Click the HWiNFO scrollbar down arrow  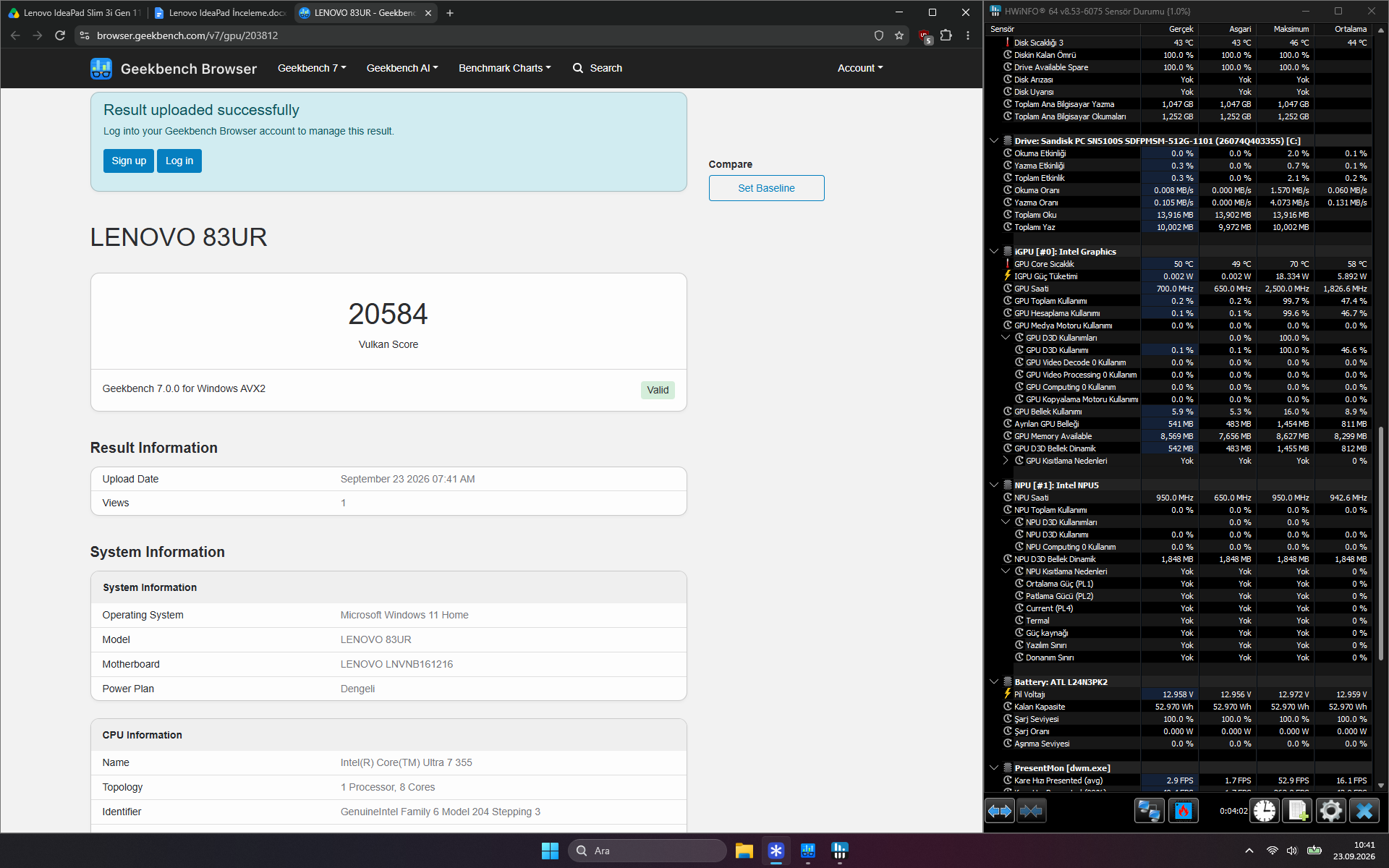1381,785
